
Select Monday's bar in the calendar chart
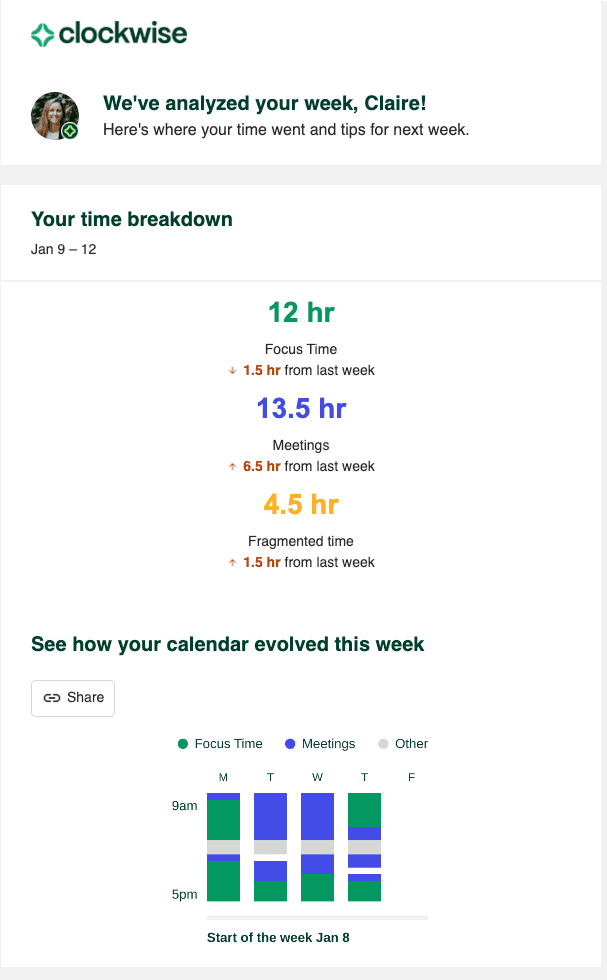pos(223,847)
